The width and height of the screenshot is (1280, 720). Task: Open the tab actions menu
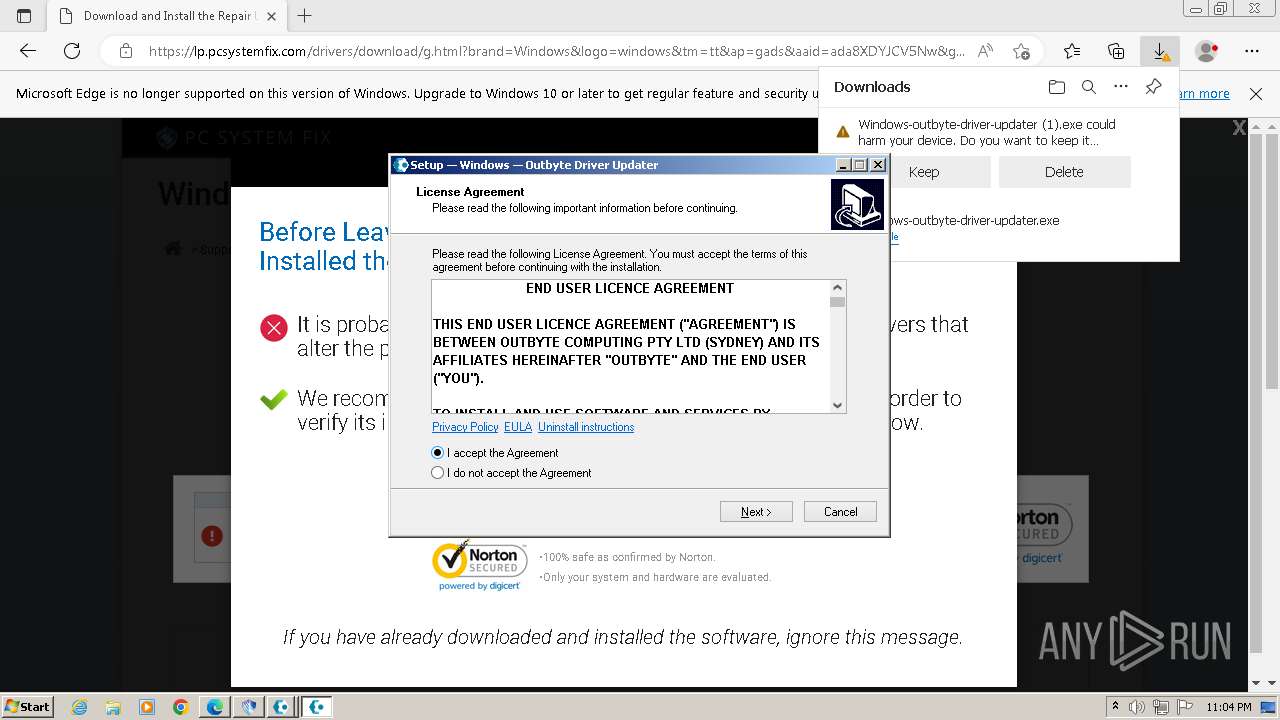24,16
